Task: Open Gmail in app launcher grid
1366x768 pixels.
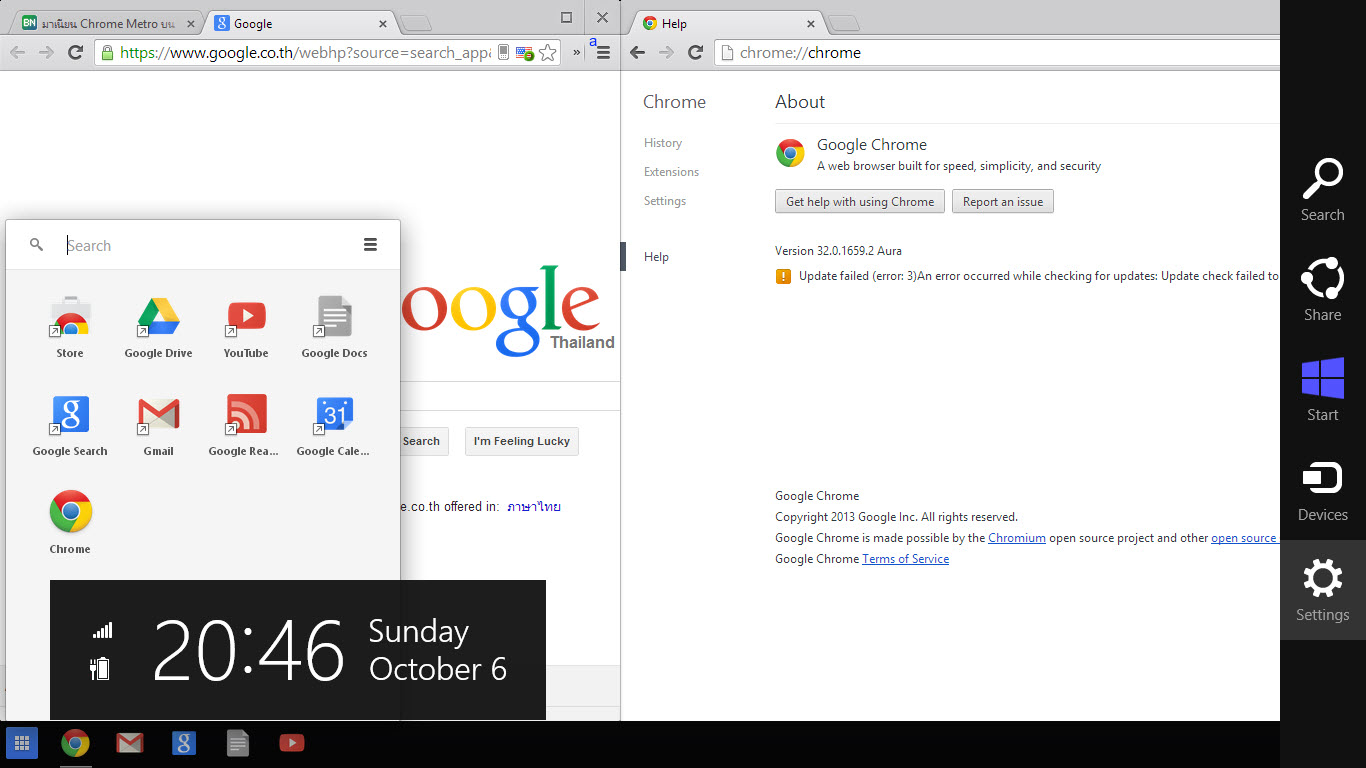Action: coord(158,425)
